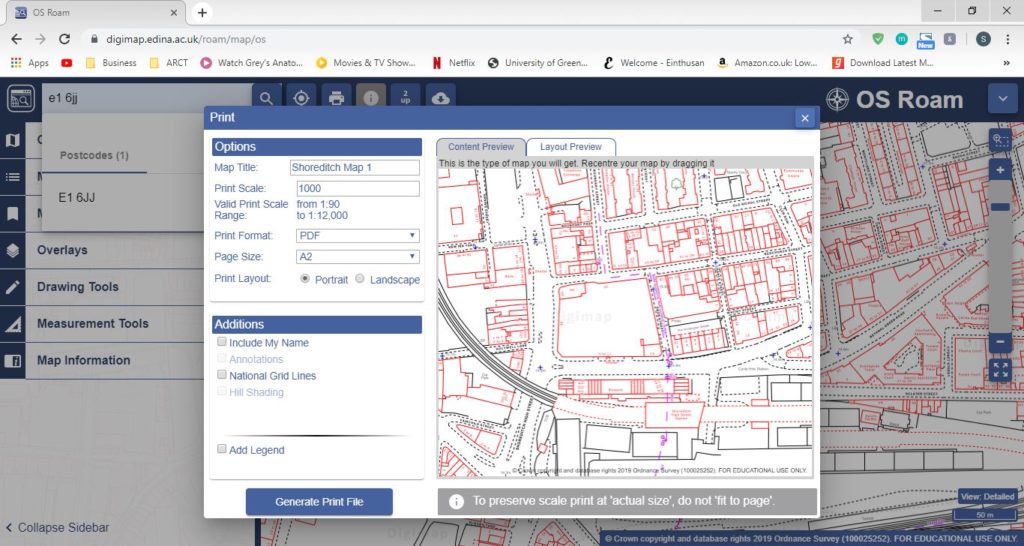Expand the Measurement Tools panel
Screen dimensions: 1024x546
pyautogui.click(x=114, y=324)
